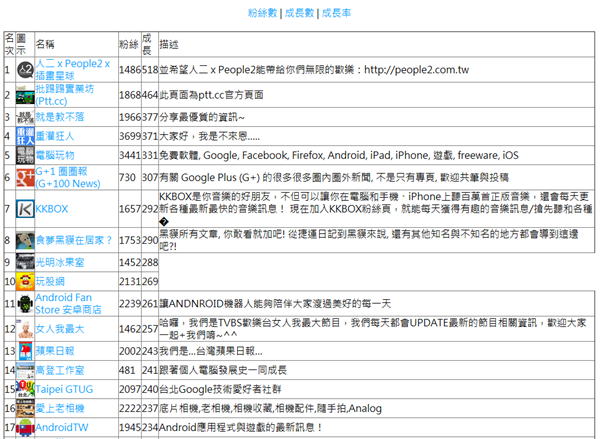Open AndroidTW page link
Image resolution: width=600 pixels, height=439 pixels.
[x=62, y=428]
